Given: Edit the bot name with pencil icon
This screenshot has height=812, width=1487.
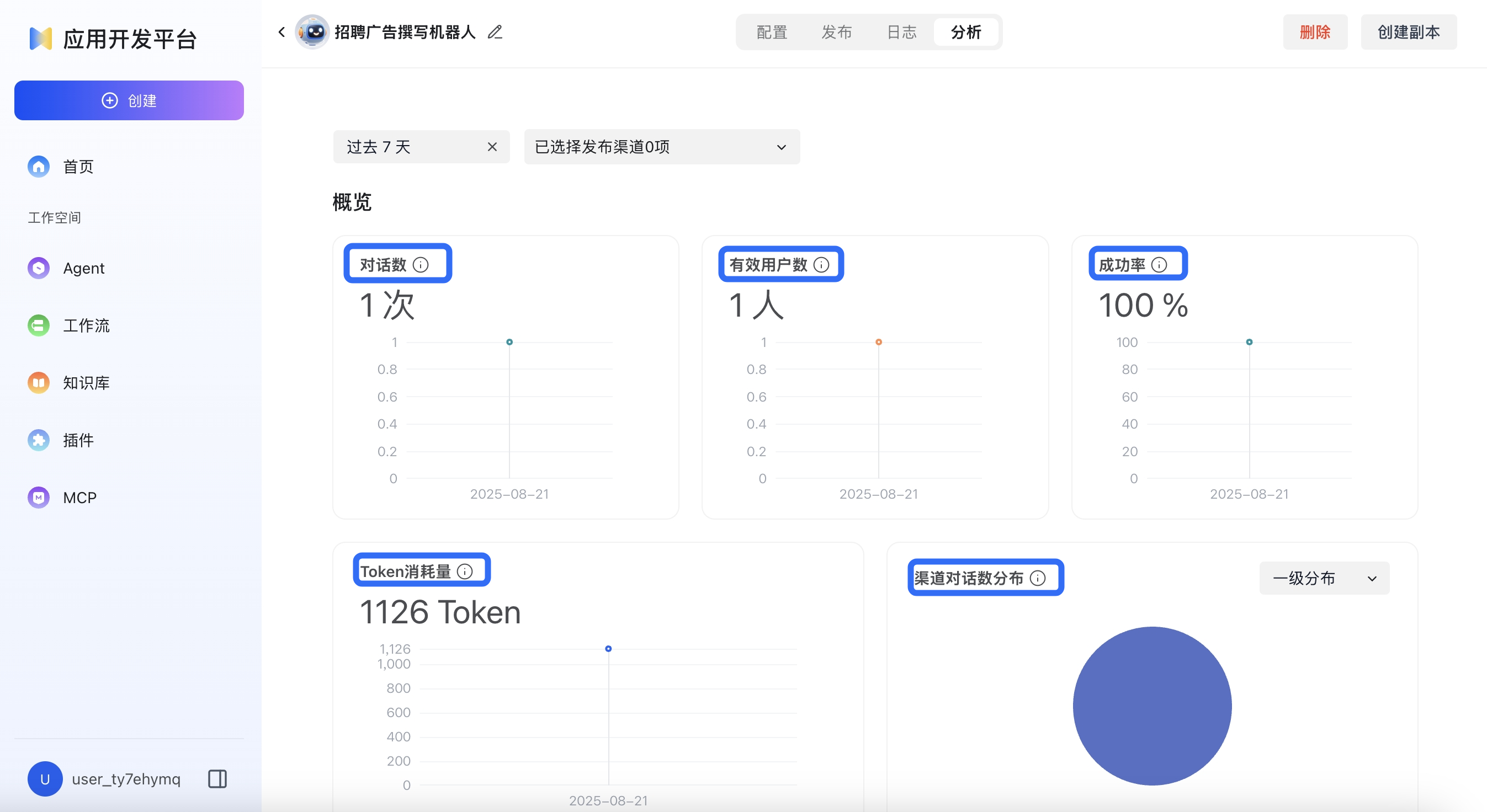Looking at the screenshot, I should pos(494,32).
